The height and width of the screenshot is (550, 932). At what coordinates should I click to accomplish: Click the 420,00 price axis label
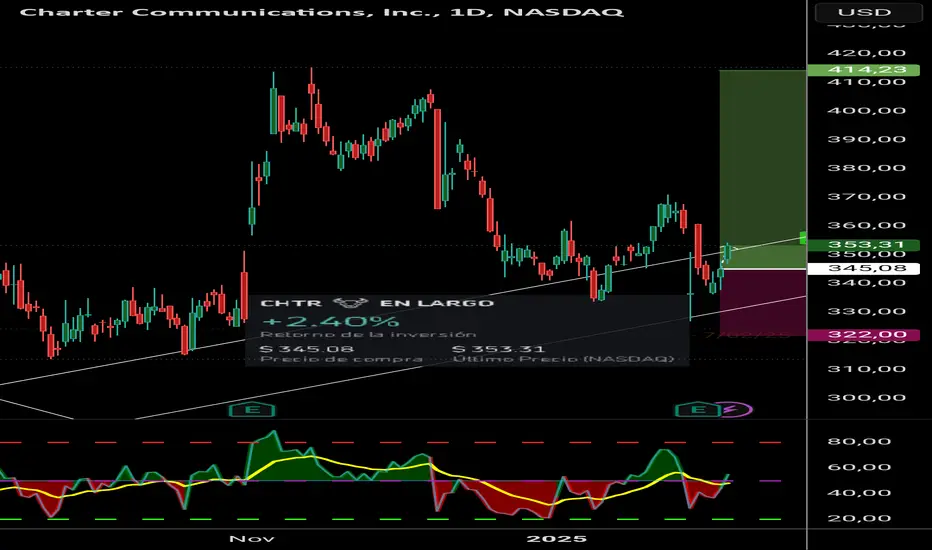pyautogui.click(x=867, y=53)
